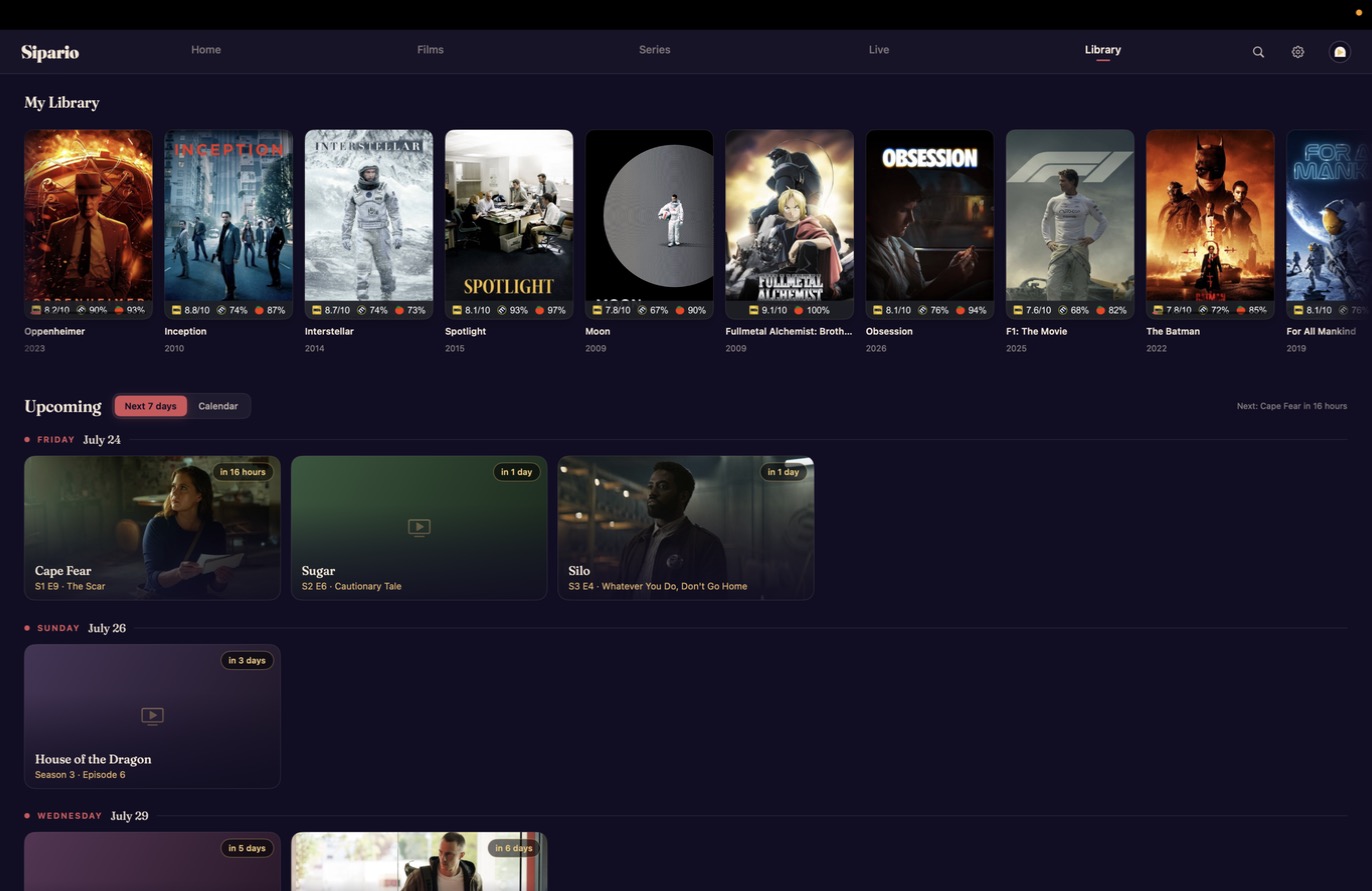1372x891 pixels.
Task: Open the profile avatar menu
Action: [x=1340, y=52]
